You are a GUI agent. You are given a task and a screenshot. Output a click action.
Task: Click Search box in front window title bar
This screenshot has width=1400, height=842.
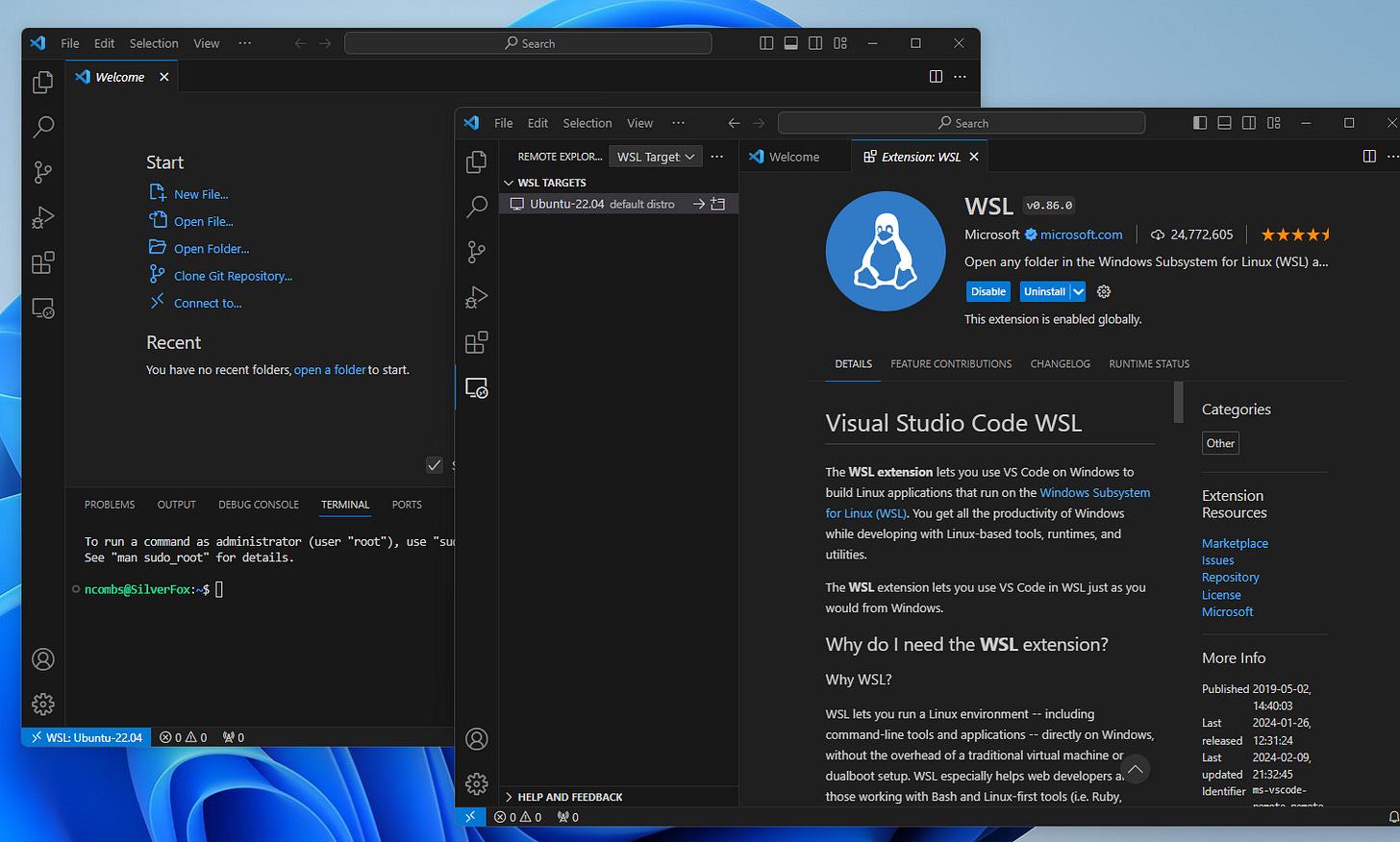(x=962, y=123)
